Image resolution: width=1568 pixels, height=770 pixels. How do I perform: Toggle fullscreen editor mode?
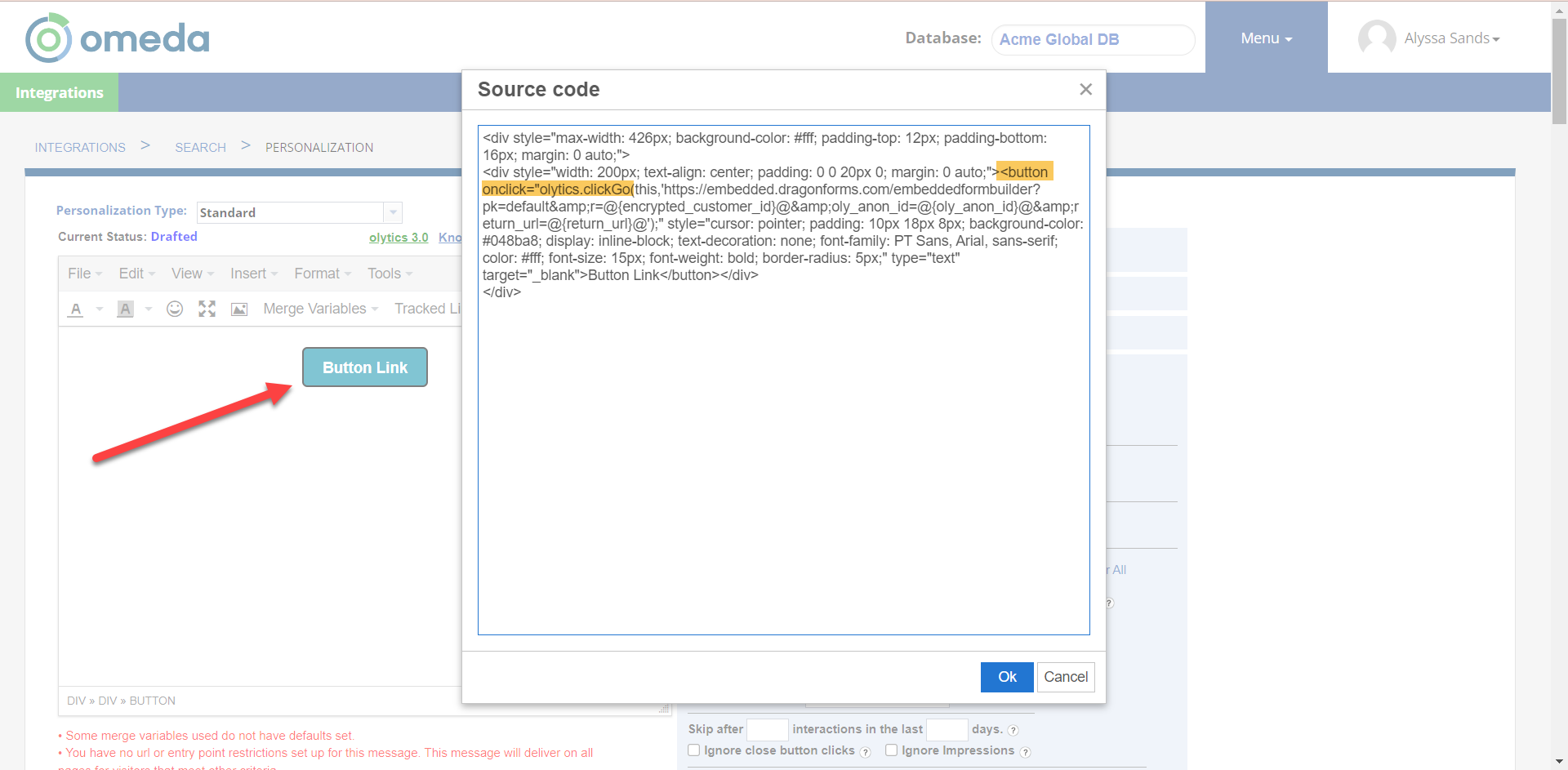pyautogui.click(x=207, y=309)
